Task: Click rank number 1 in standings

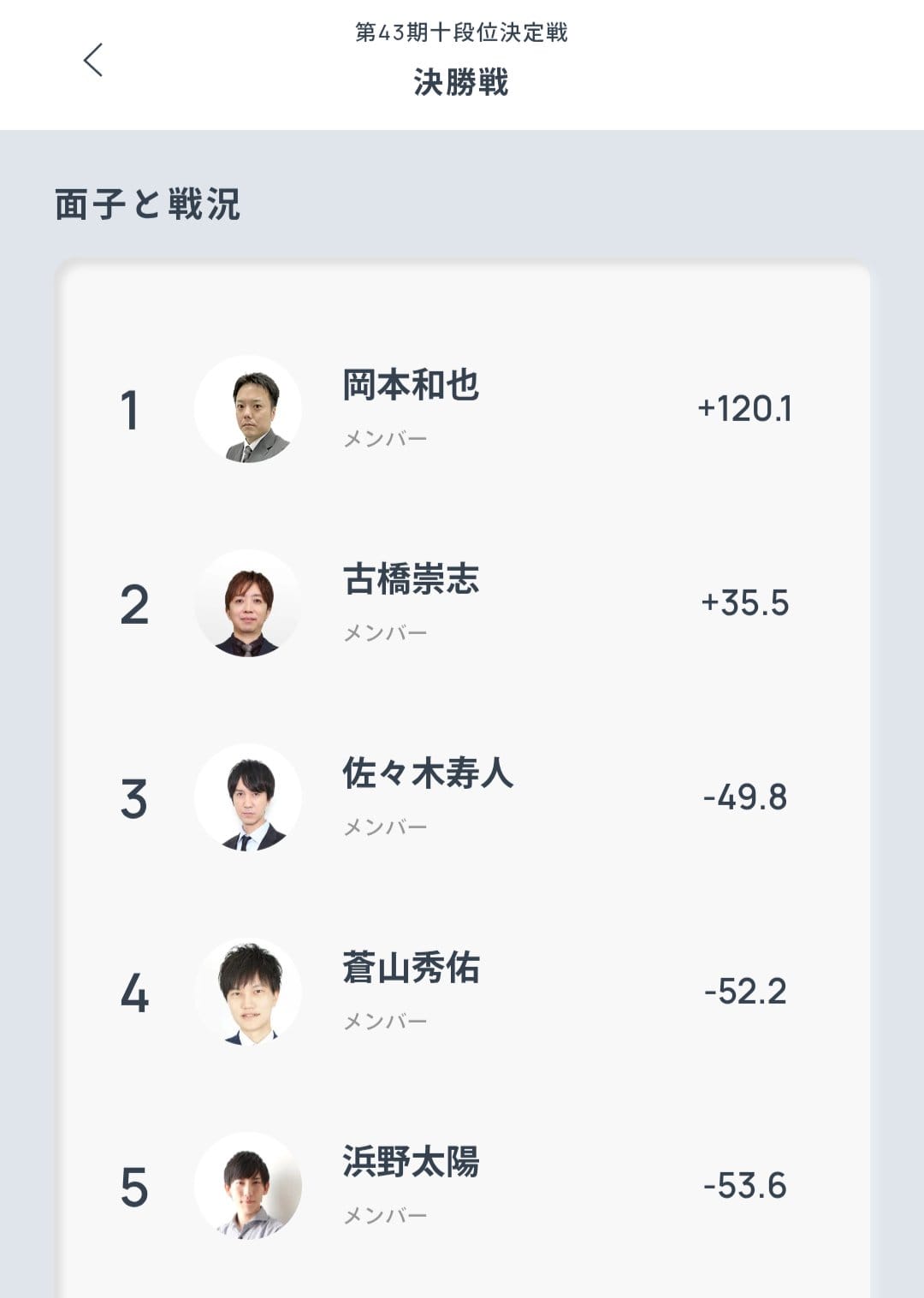Action: [129, 410]
